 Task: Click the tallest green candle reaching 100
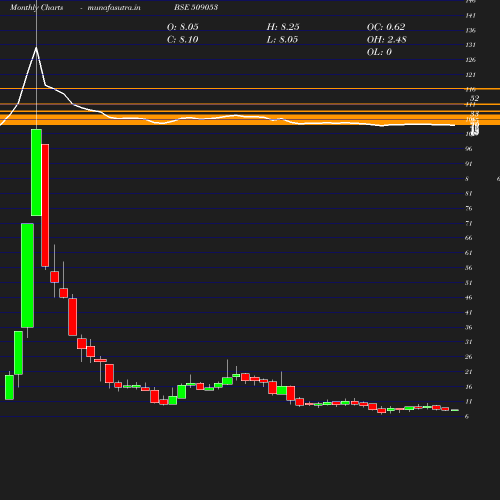click(36, 172)
